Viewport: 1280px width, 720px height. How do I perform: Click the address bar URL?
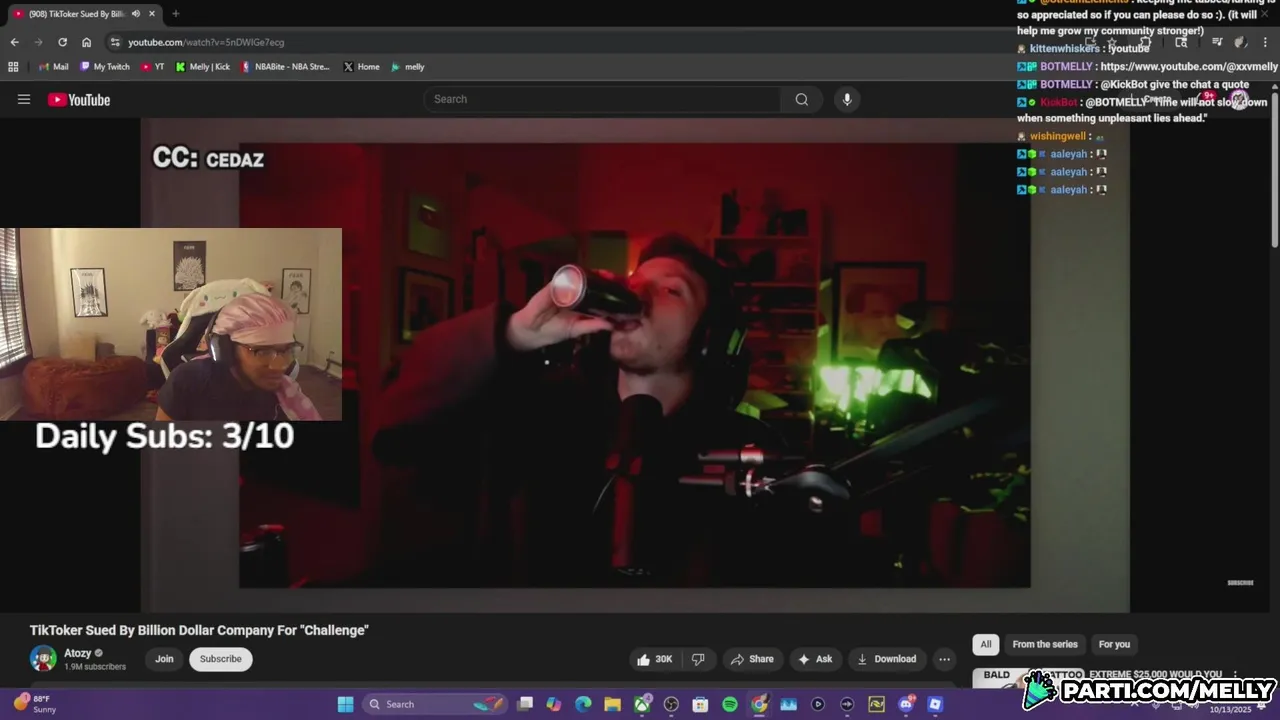(x=206, y=42)
